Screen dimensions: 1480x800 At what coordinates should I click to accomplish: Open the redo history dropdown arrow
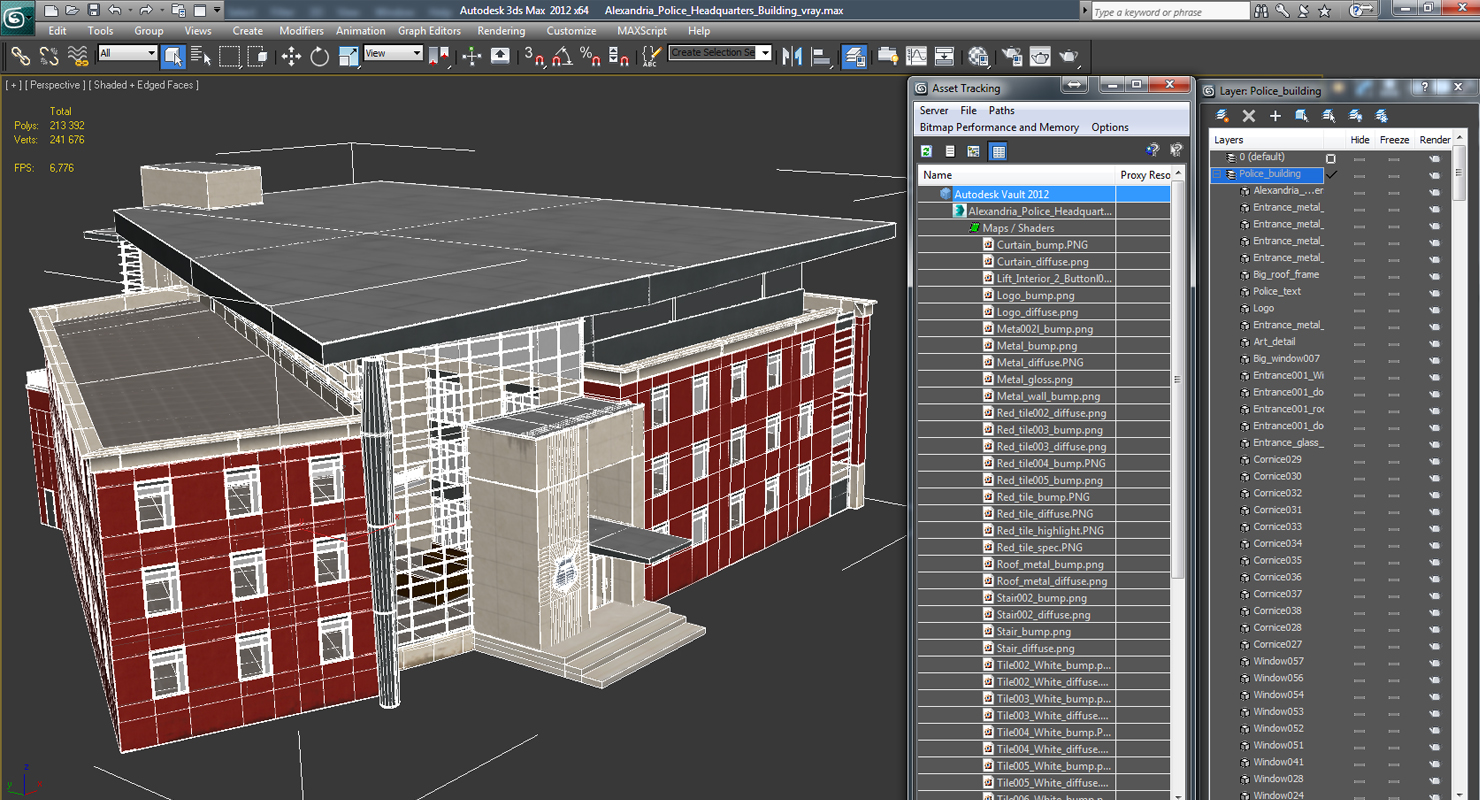(x=160, y=11)
